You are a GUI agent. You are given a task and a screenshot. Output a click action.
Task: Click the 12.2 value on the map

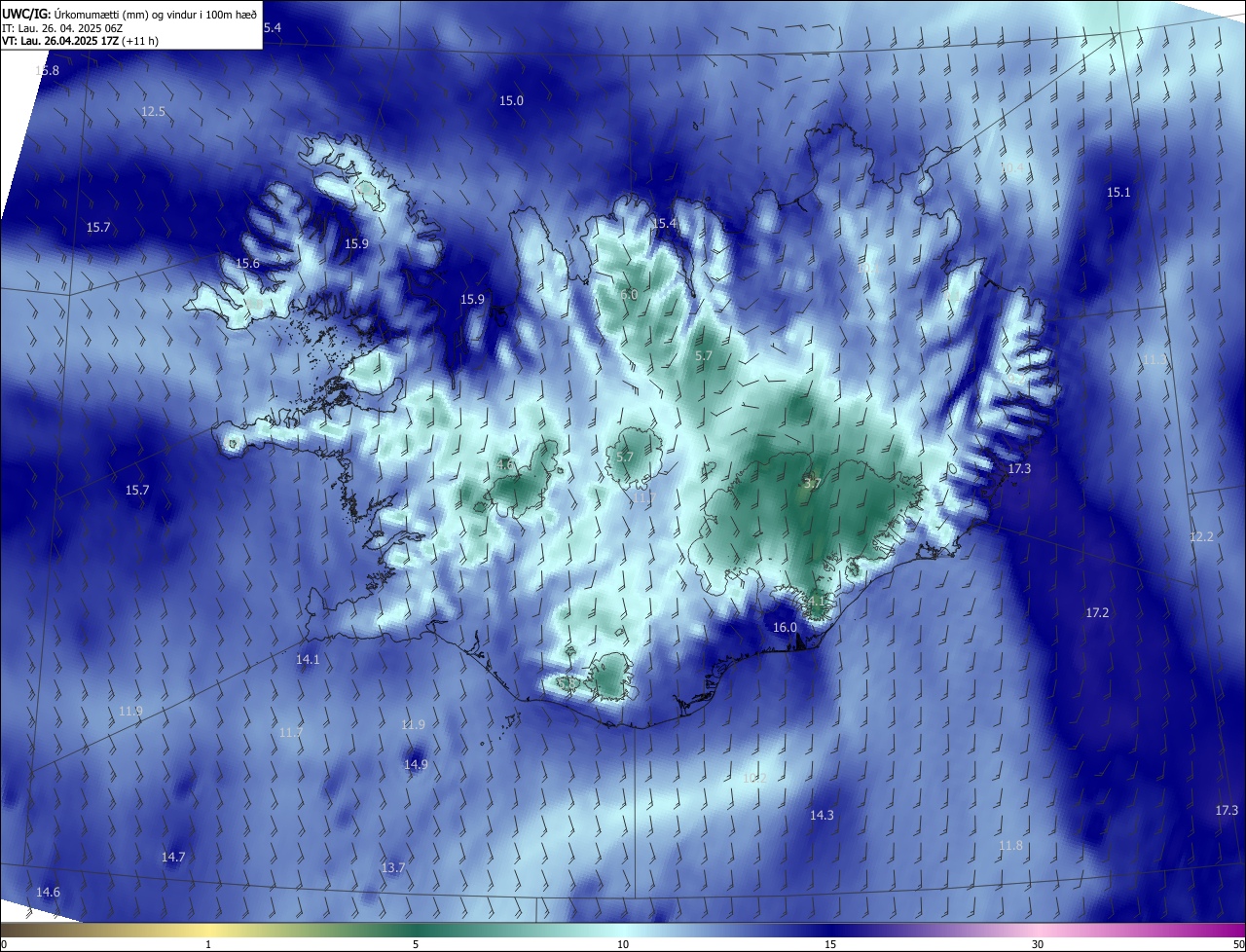click(1201, 537)
